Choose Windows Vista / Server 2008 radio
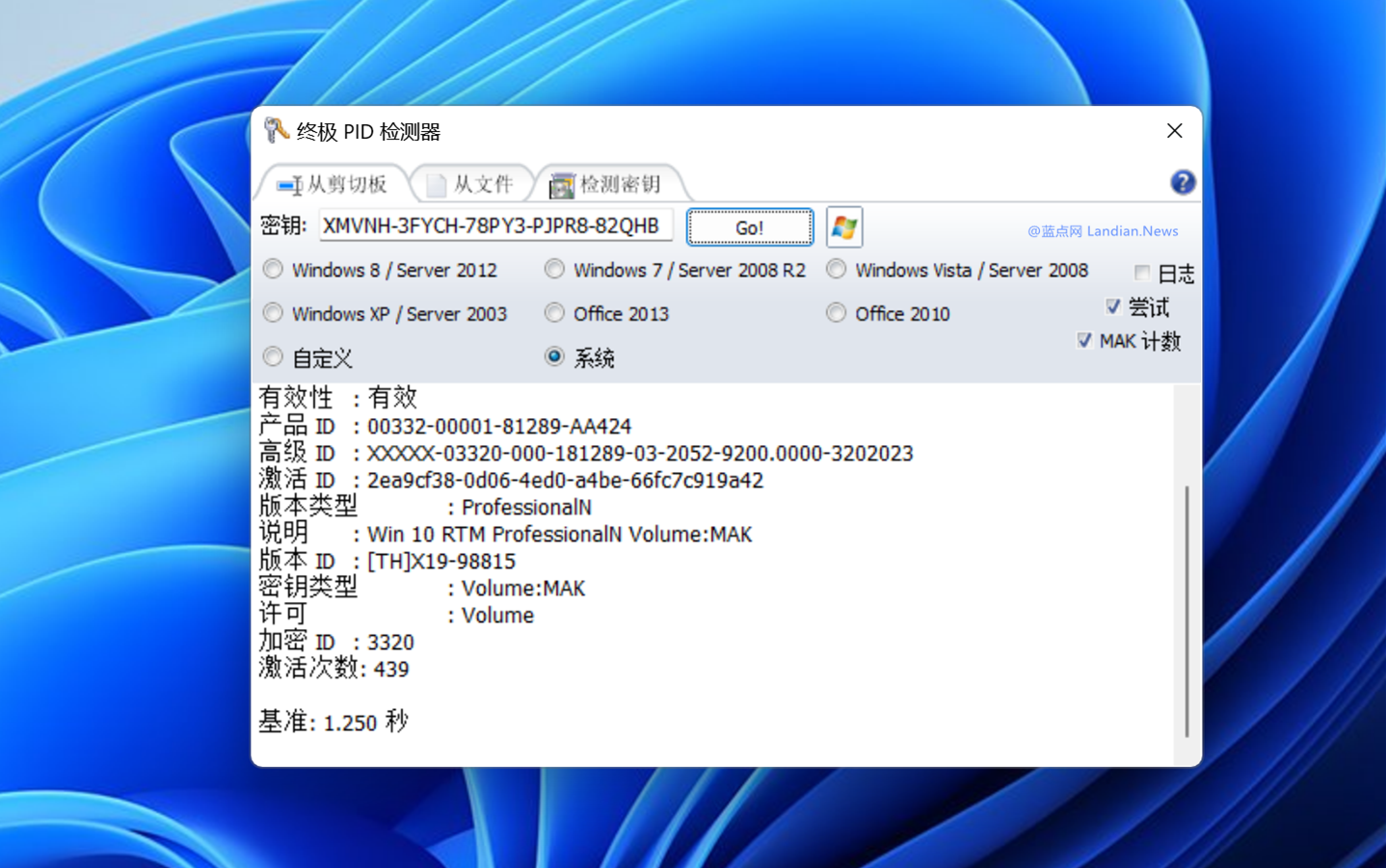1386x868 pixels. pyautogui.click(x=836, y=270)
